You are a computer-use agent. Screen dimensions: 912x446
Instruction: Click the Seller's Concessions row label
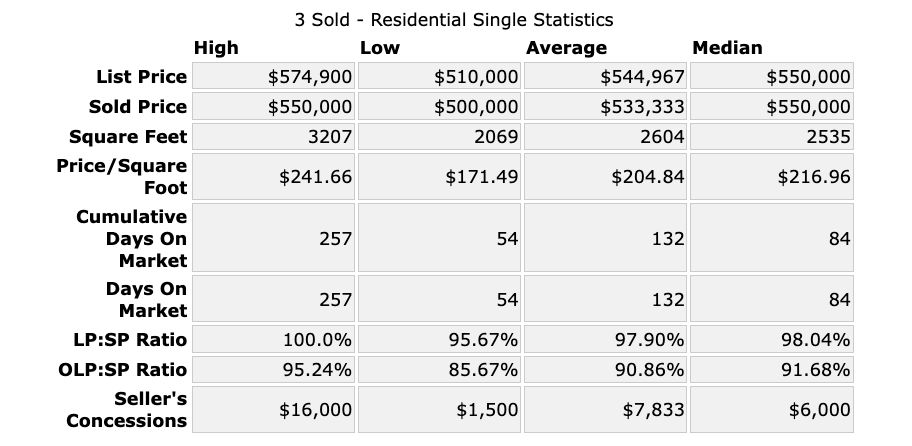127,410
